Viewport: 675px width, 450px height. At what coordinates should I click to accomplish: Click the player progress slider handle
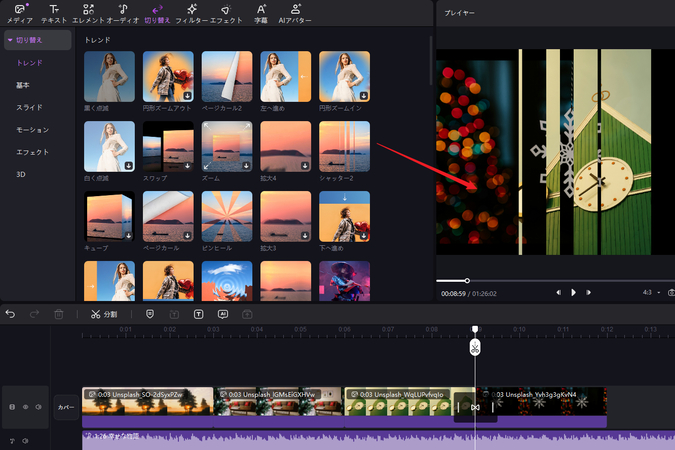click(467, 280)
